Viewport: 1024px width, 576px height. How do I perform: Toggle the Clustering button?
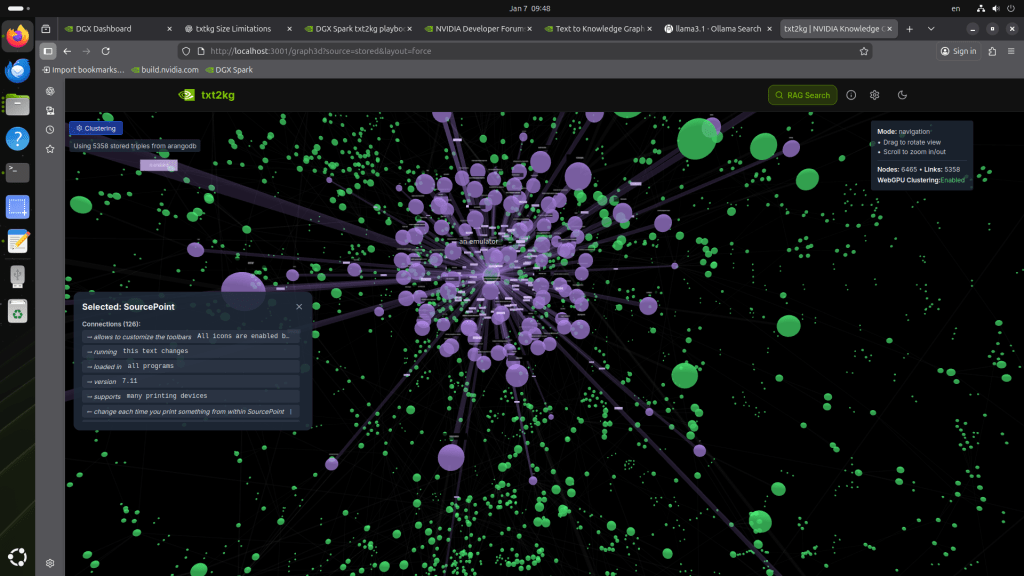pyautogui.click(x=96, y=128)
